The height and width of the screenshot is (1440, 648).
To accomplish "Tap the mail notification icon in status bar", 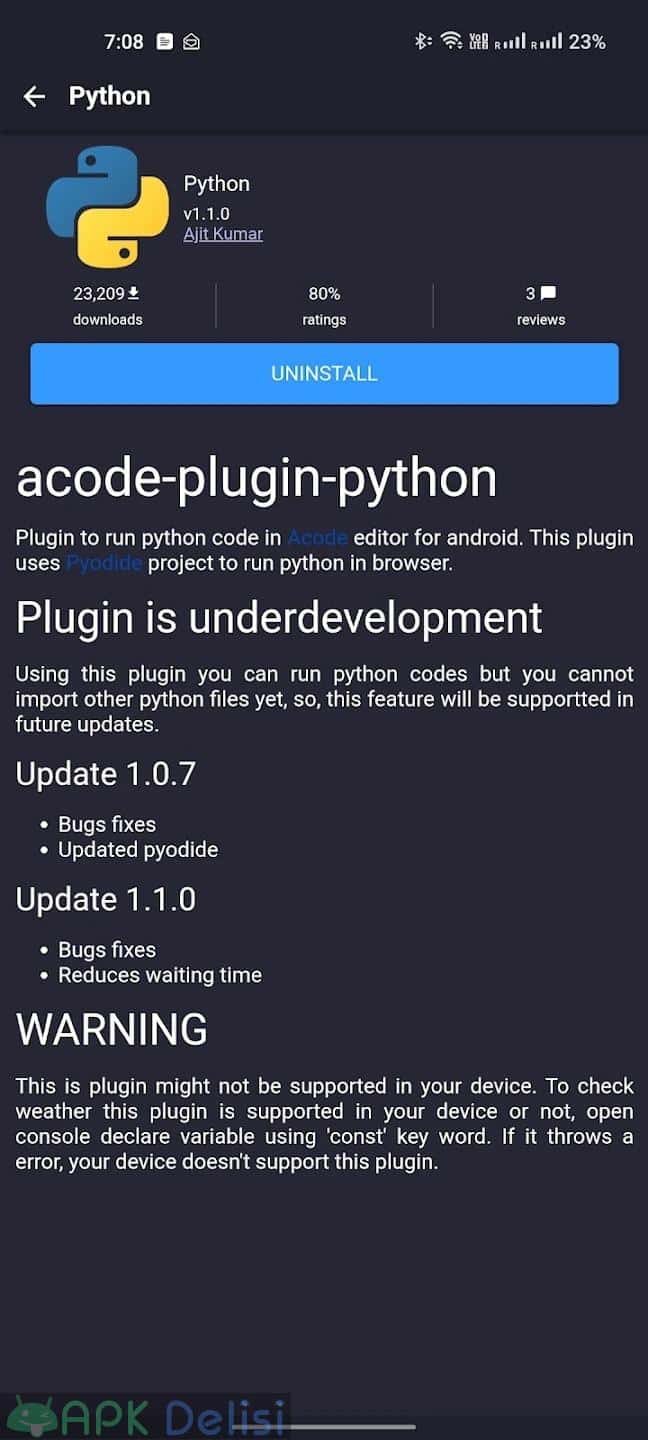I will (x=192, y=42).
